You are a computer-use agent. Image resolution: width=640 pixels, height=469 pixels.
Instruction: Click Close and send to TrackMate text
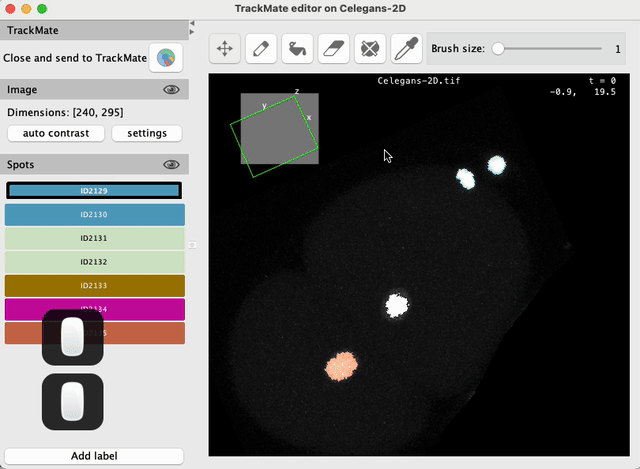coord(75,58)
